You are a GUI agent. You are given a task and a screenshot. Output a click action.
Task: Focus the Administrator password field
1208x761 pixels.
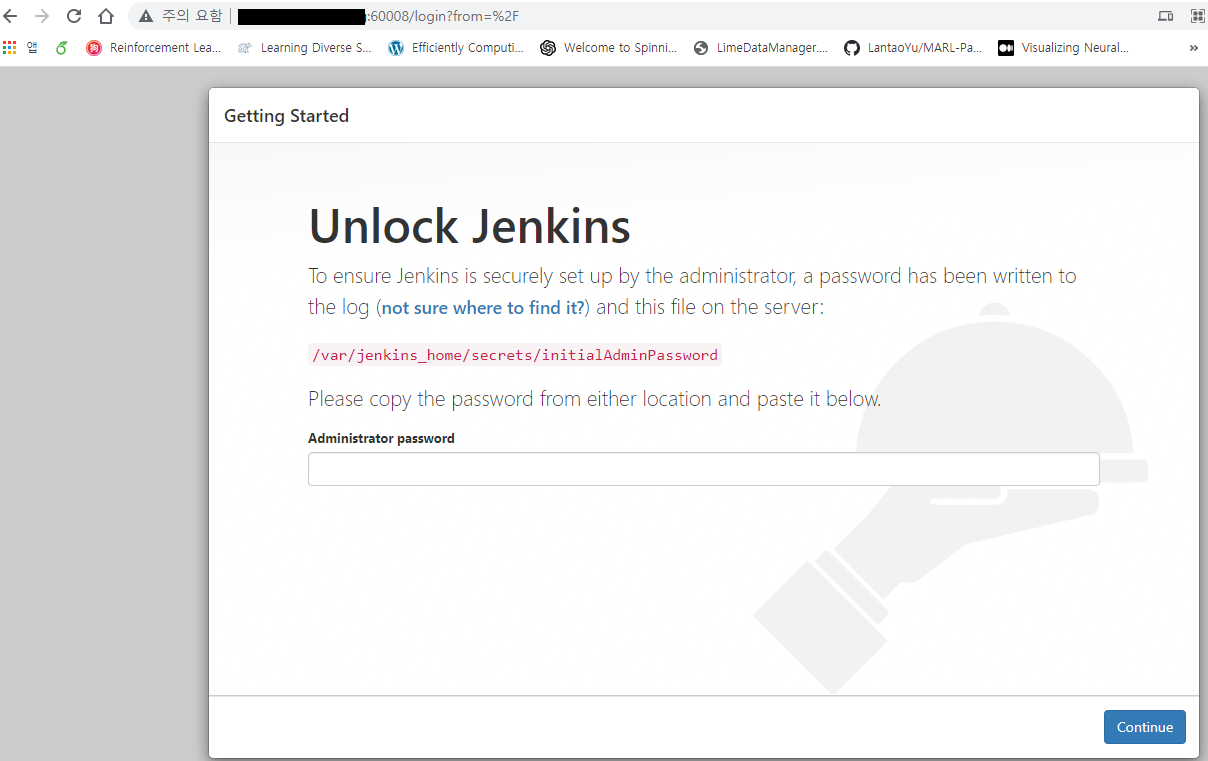703,469
